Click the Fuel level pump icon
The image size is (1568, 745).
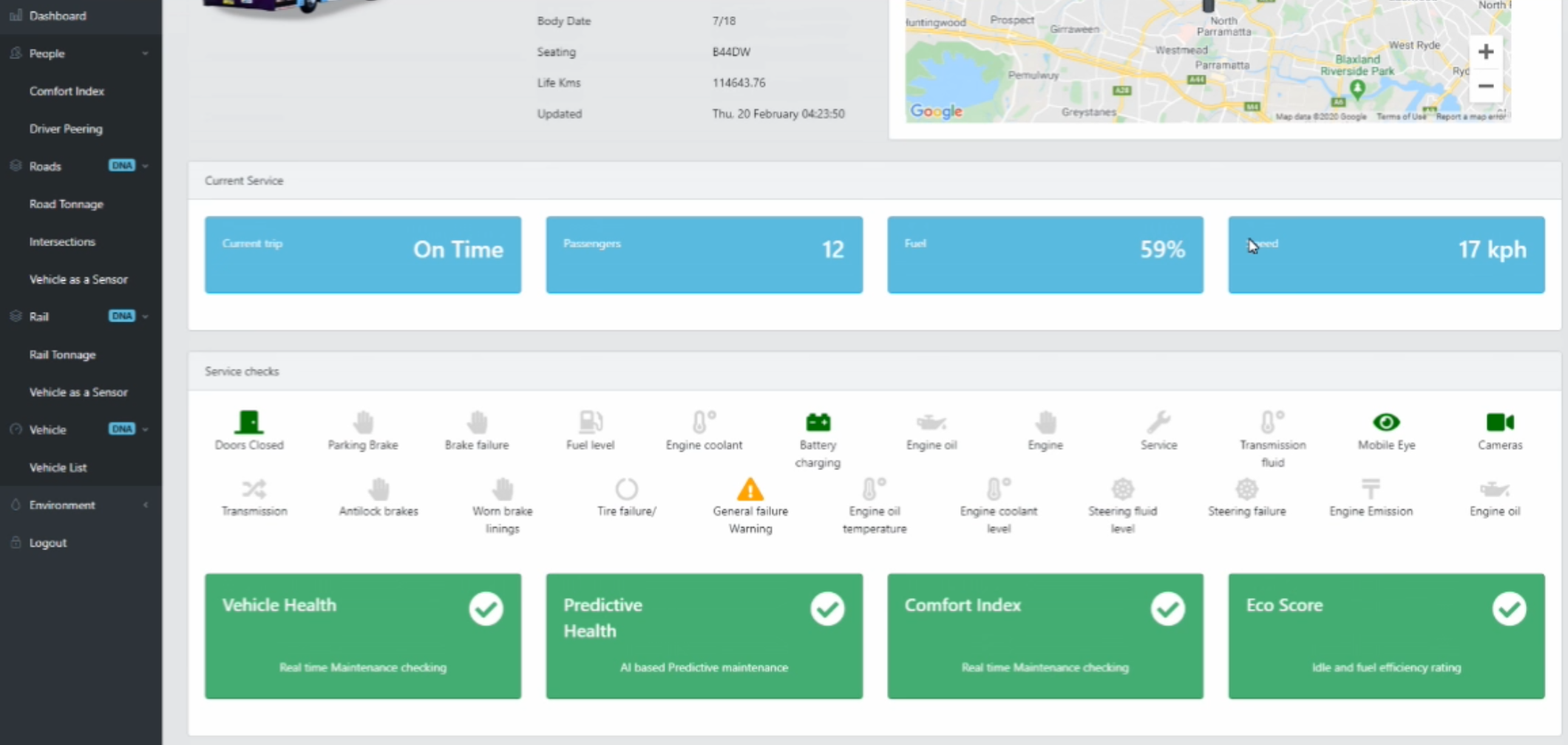click(590, 422)
